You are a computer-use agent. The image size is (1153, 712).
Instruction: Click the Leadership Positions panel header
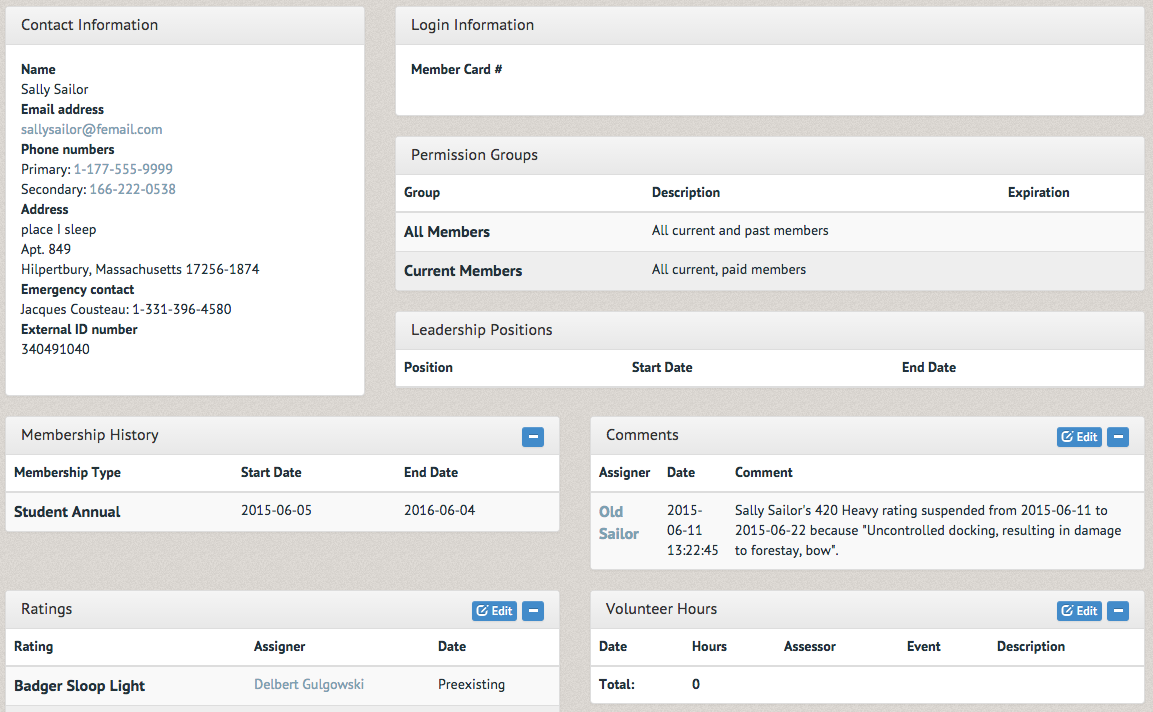pos(769,330)
